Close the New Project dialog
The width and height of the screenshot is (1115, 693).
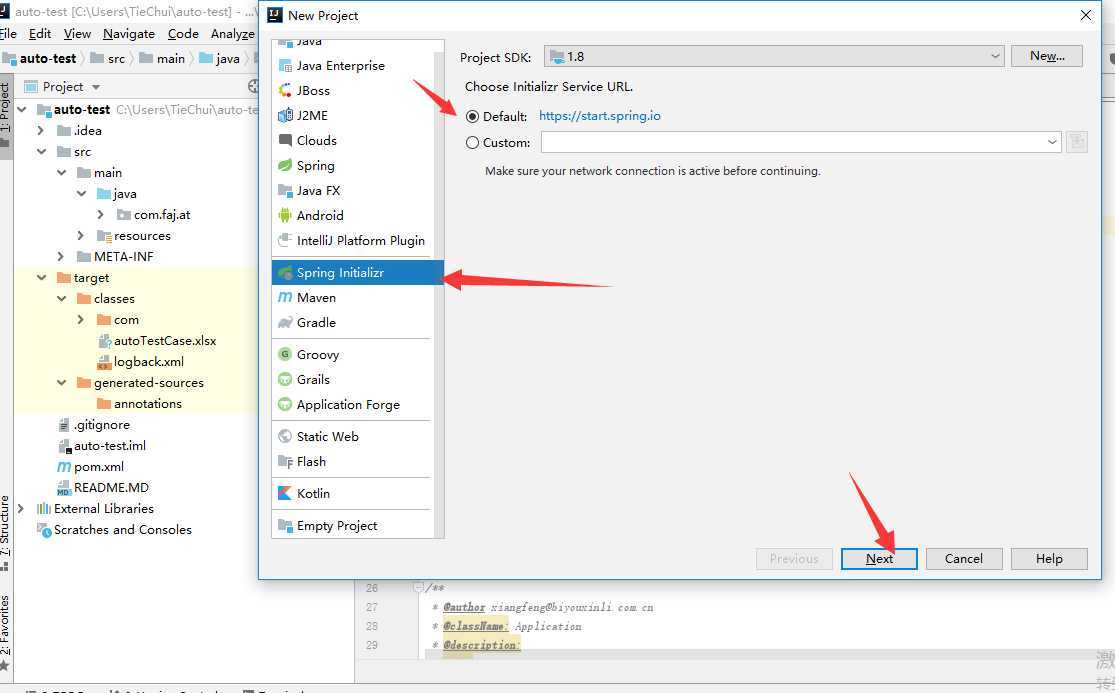point(1086,15)
